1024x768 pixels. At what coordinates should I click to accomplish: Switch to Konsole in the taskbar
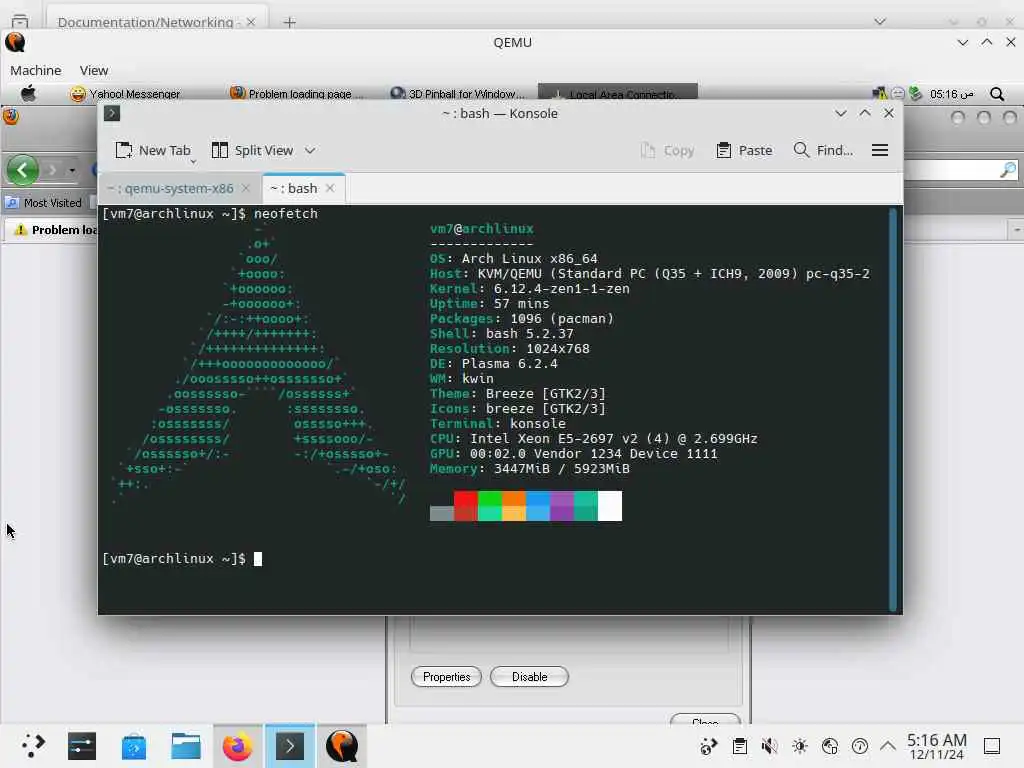(x=290, y=746)
